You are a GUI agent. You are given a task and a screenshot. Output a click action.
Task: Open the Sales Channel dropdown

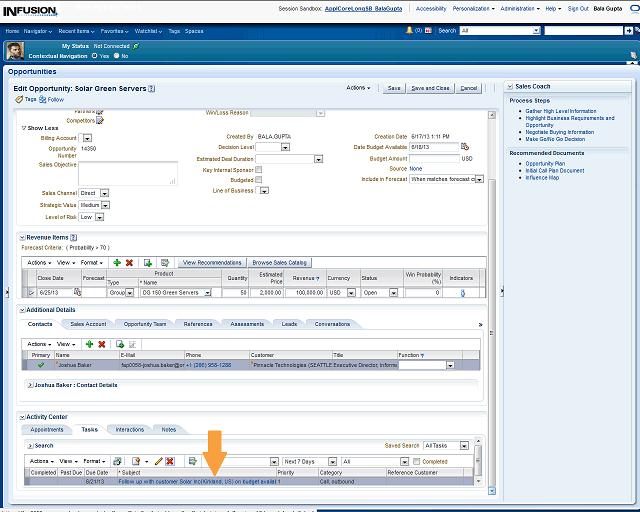(103, 193)
